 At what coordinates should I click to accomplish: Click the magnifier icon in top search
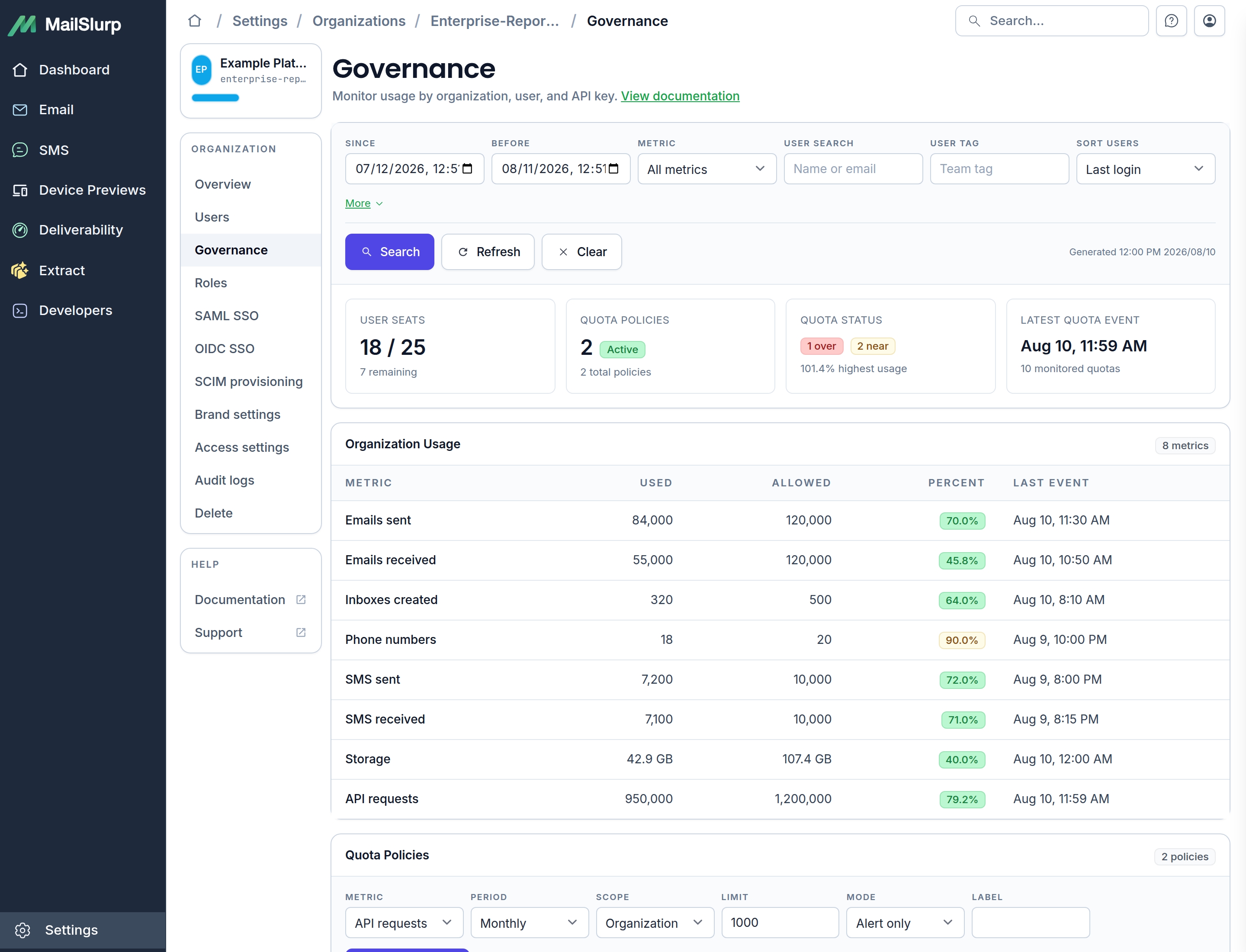click(974, 21)
